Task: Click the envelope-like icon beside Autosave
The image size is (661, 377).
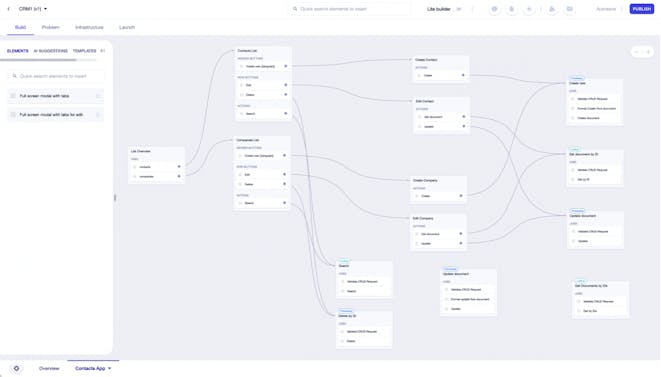Action: coord(570,9)
